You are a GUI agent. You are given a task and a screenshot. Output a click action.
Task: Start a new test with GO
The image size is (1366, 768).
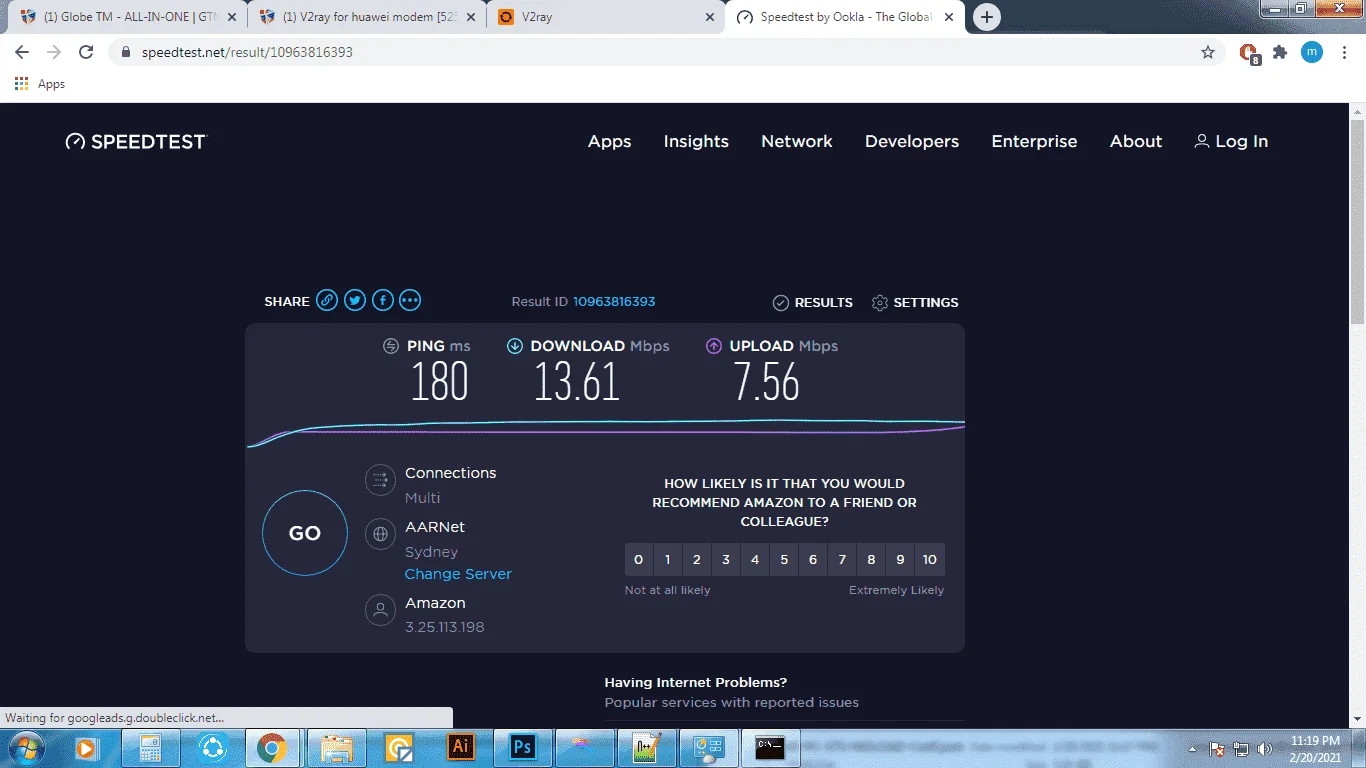click(x=305, y=533)
